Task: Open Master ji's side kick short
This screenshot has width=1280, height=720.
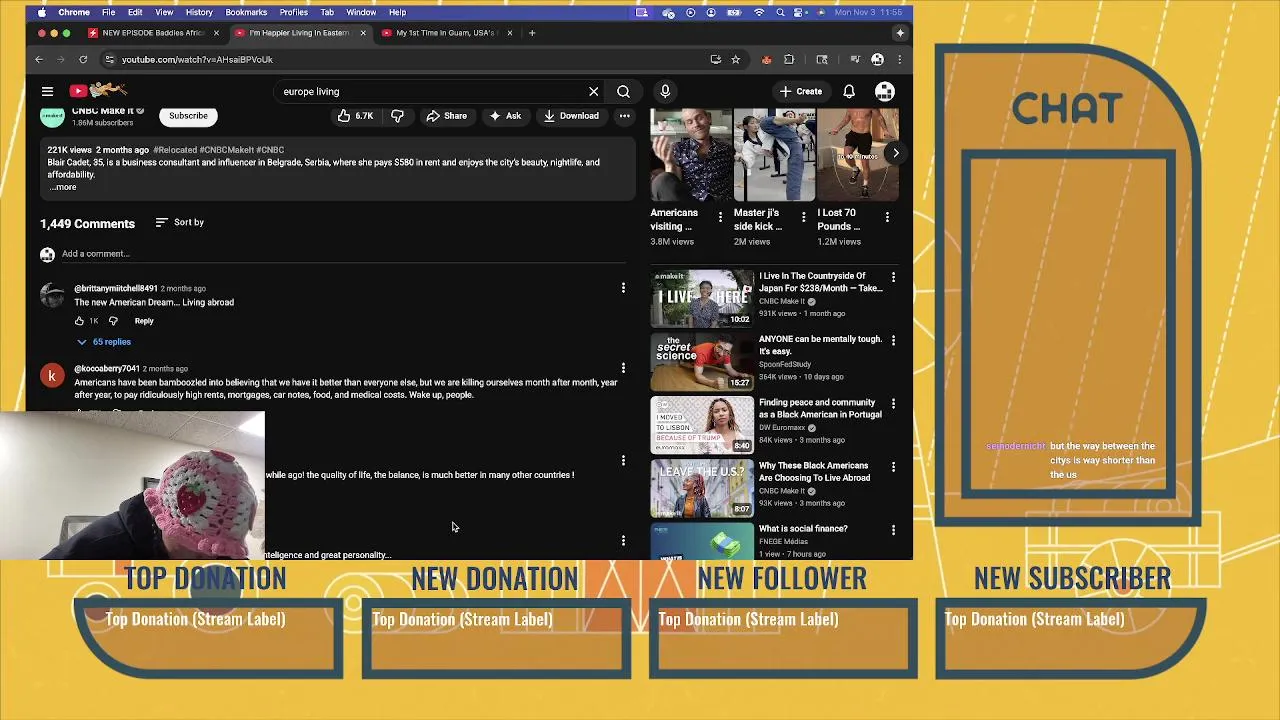Action: click(774, 155)
